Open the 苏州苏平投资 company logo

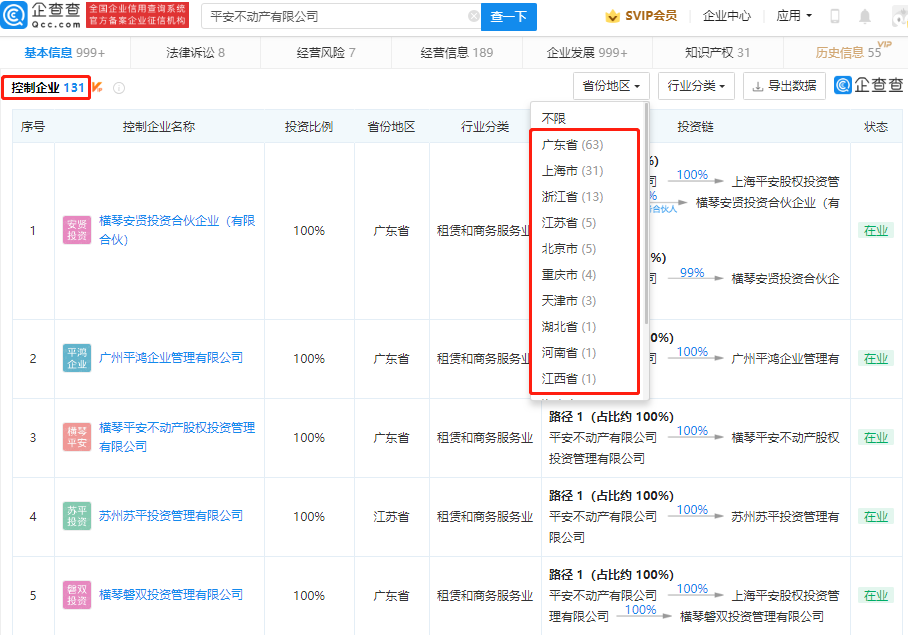[77, 516]
